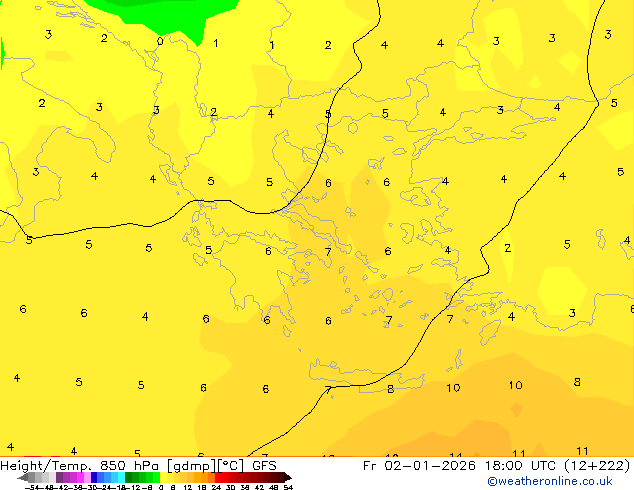Click the 'Height/Temp. 850 hPa' title text
The width and height of the screenshot is (634, 490).
pyautogui.click(x=79, y=465)
